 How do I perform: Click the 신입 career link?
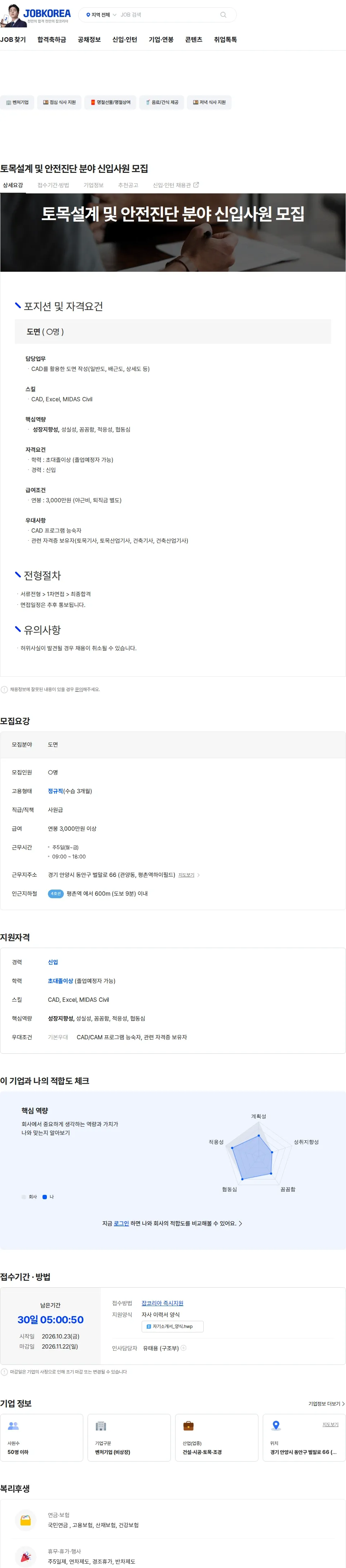tap(53, 962)
